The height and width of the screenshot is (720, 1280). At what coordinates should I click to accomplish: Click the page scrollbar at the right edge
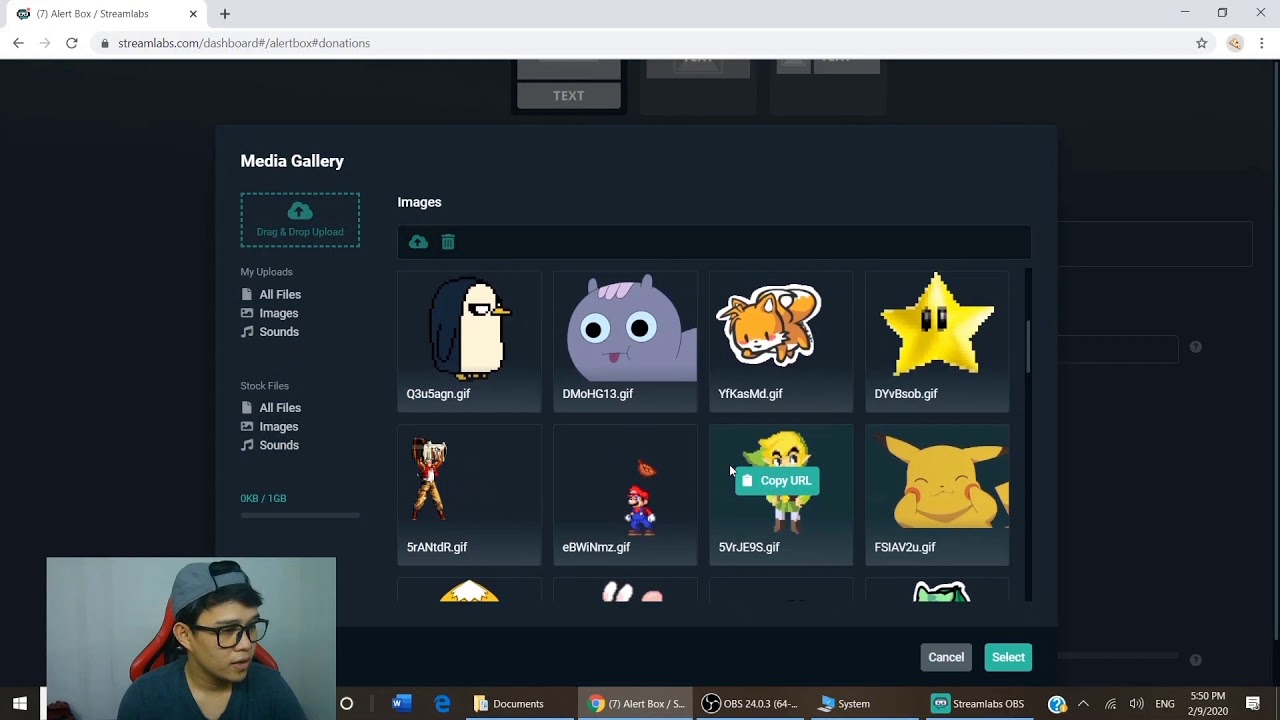pyautogui.click(x=1276, y=350)
